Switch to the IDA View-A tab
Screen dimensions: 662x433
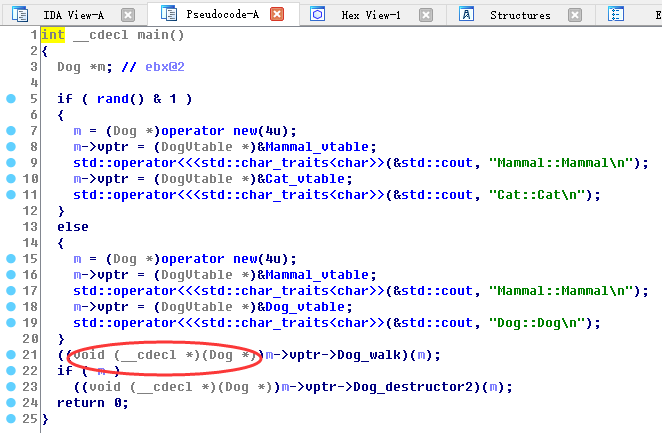tap(72, 15)
